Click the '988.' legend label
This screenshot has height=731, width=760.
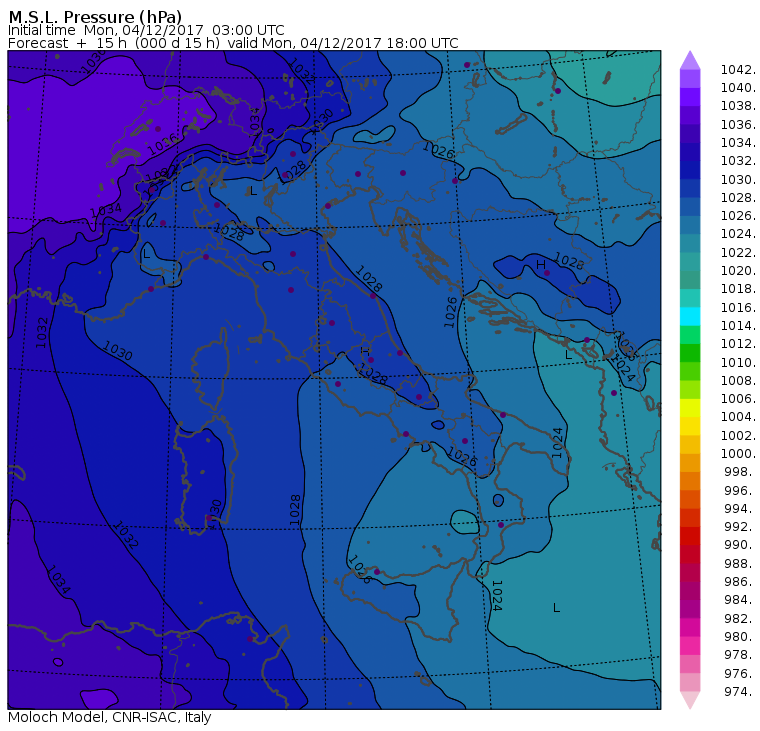pyautogui.click(x=740, y=563)
